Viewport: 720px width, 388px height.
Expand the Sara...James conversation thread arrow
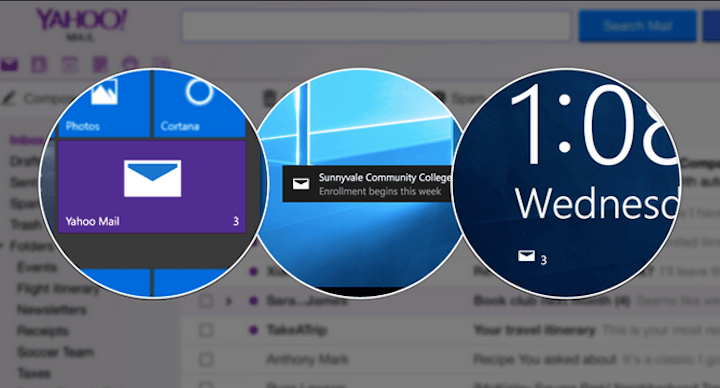click(229, 301)
